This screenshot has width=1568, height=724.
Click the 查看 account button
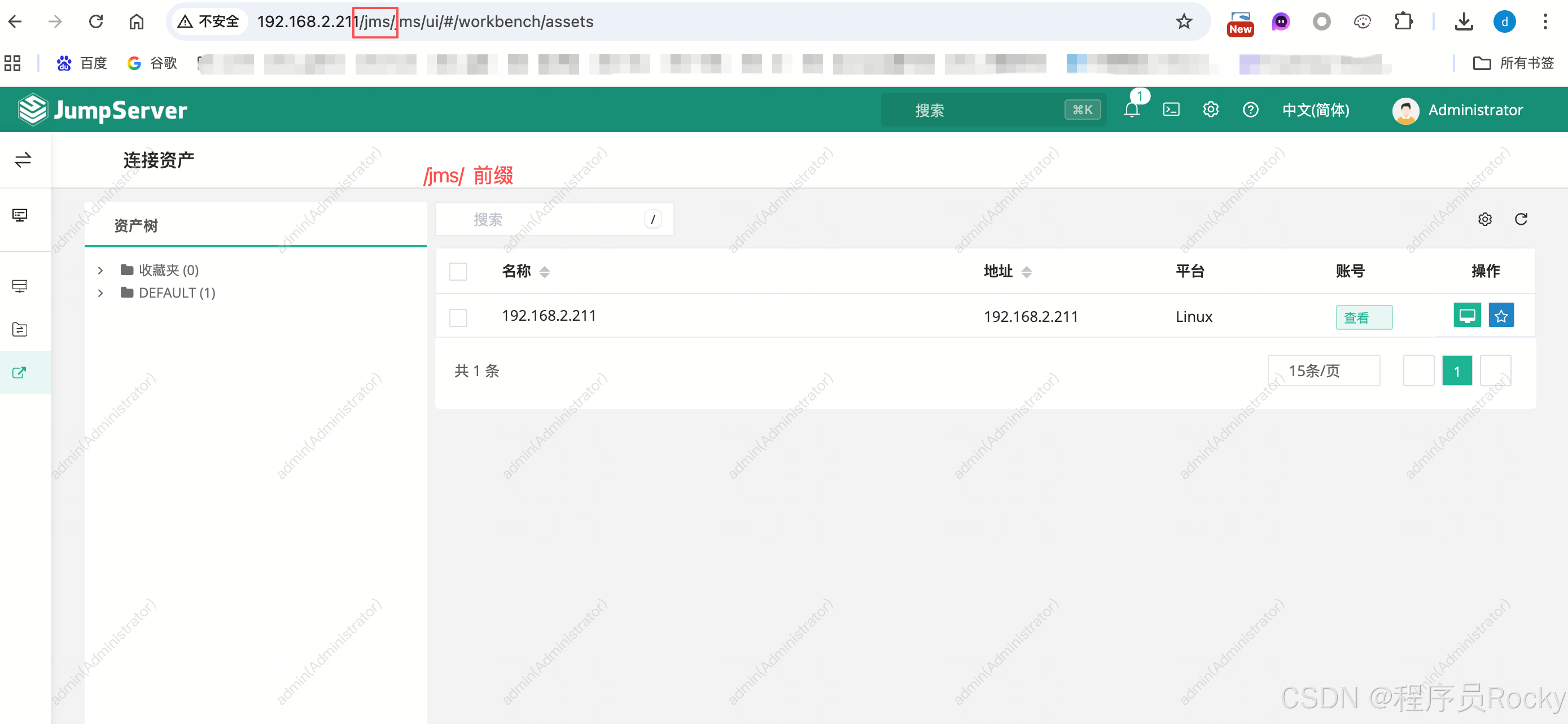(1364, 317)
